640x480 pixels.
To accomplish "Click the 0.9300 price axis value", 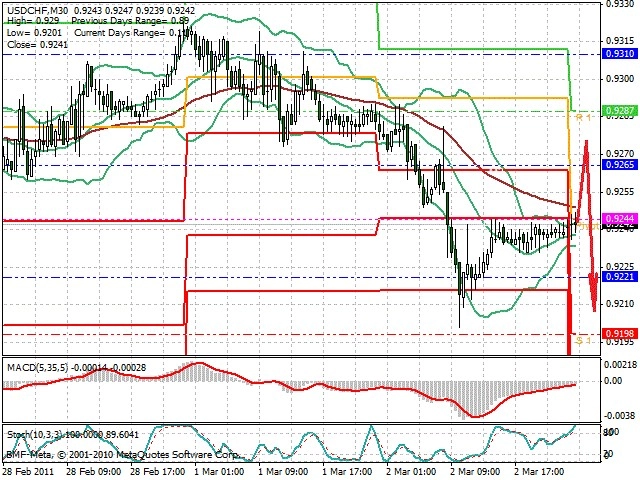I will pyautogui.click(x=620, y=78).
